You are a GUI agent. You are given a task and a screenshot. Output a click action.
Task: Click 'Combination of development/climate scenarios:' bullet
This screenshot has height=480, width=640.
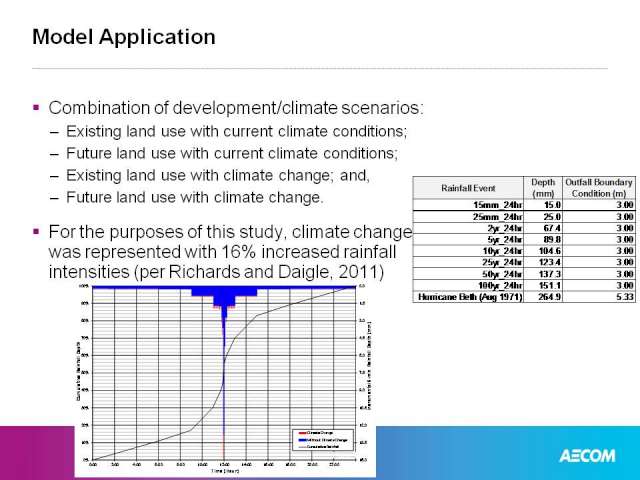coord(236,108)
